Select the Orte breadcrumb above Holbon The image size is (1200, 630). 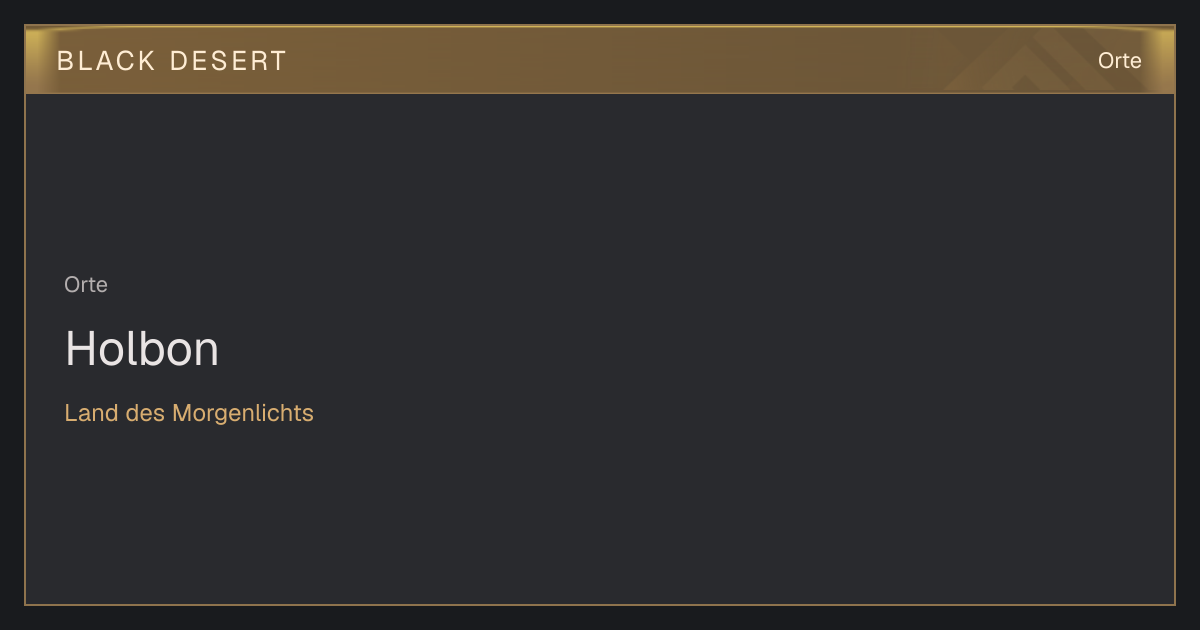(86, 285)
